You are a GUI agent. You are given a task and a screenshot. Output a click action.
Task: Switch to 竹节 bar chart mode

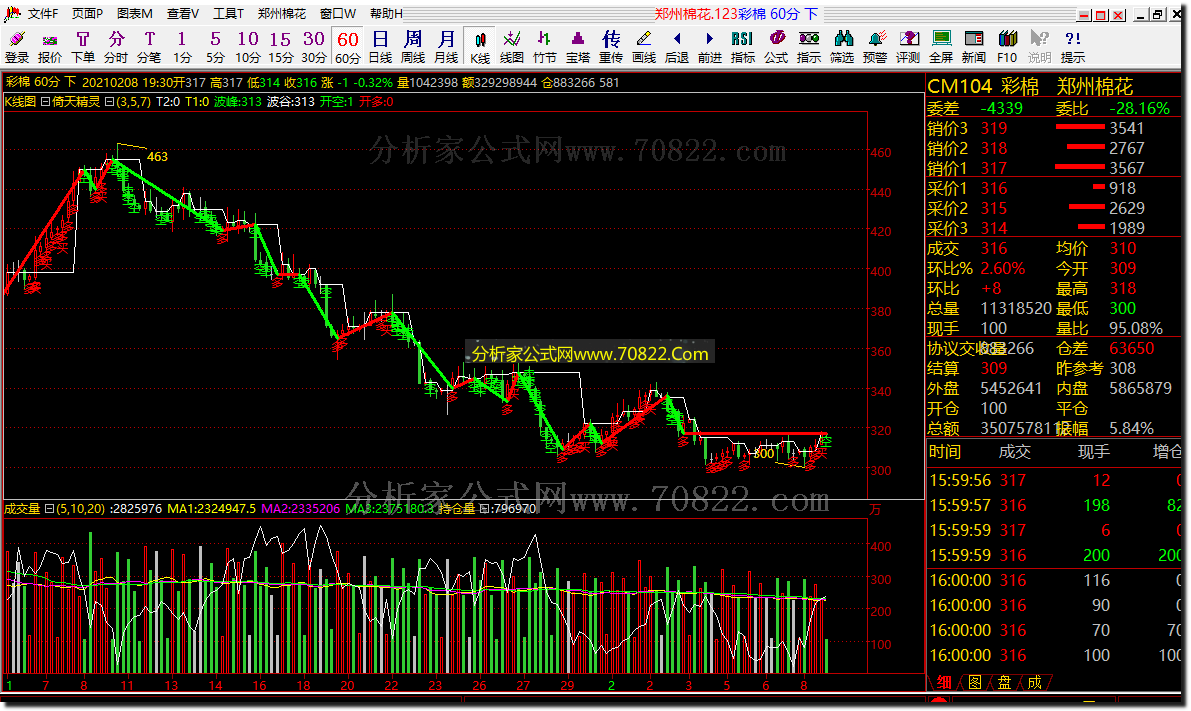(x=545, y=47)
